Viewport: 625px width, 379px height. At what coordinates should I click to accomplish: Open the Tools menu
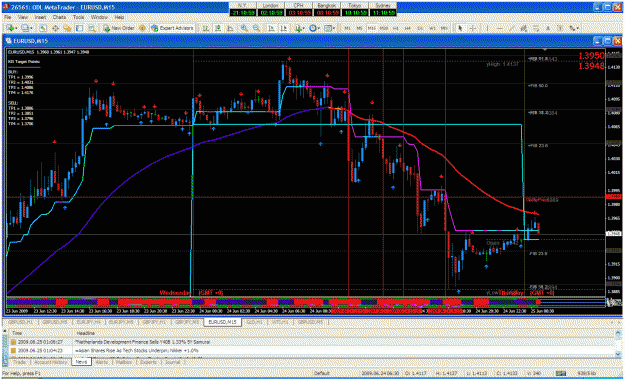pos(78,18)
